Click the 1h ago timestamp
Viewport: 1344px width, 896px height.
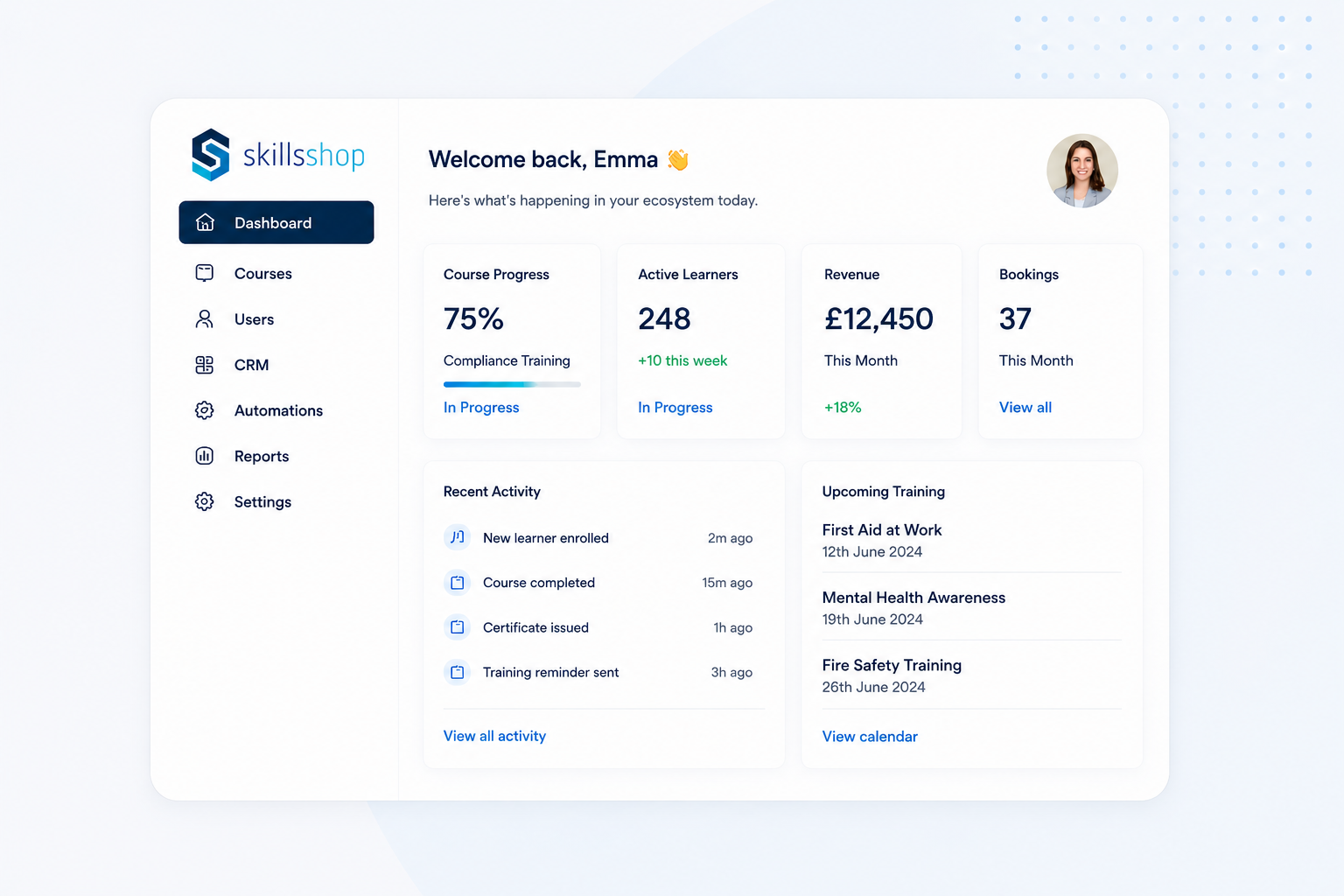coord(732,627)
